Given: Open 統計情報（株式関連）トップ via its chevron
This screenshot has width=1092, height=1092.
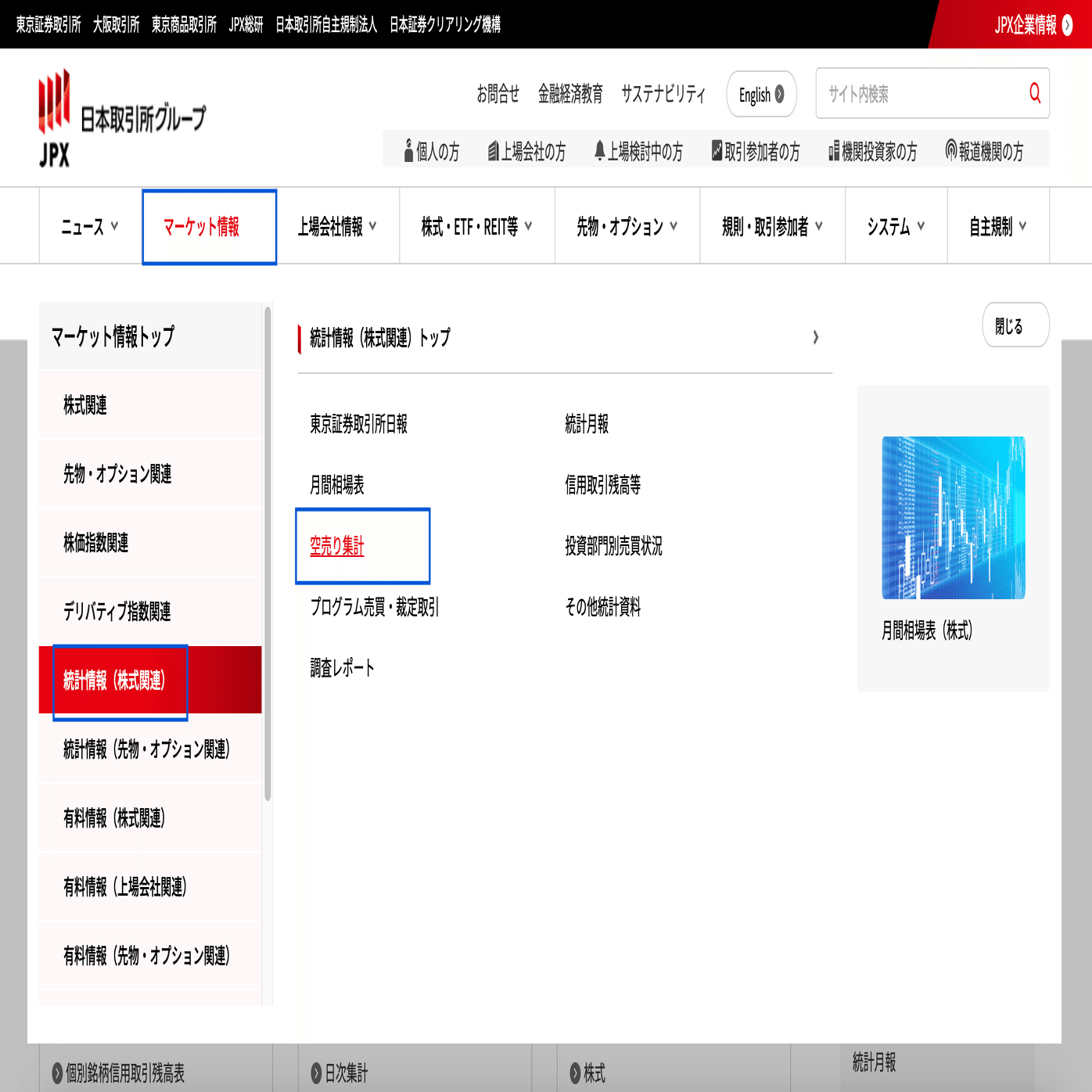Looking at the screenshot, I should click(x=816, y=337).
